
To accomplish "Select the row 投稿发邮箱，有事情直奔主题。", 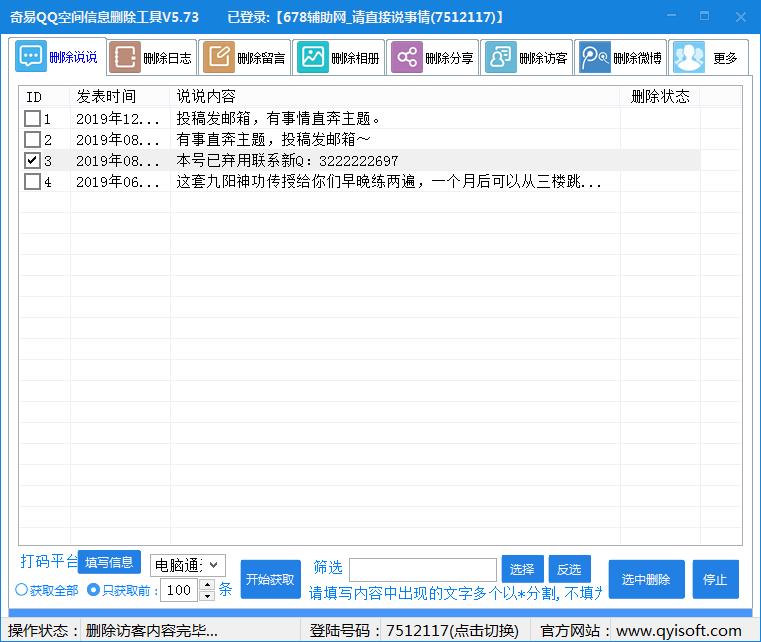I will pyautogui.click(x=360, y=118).
